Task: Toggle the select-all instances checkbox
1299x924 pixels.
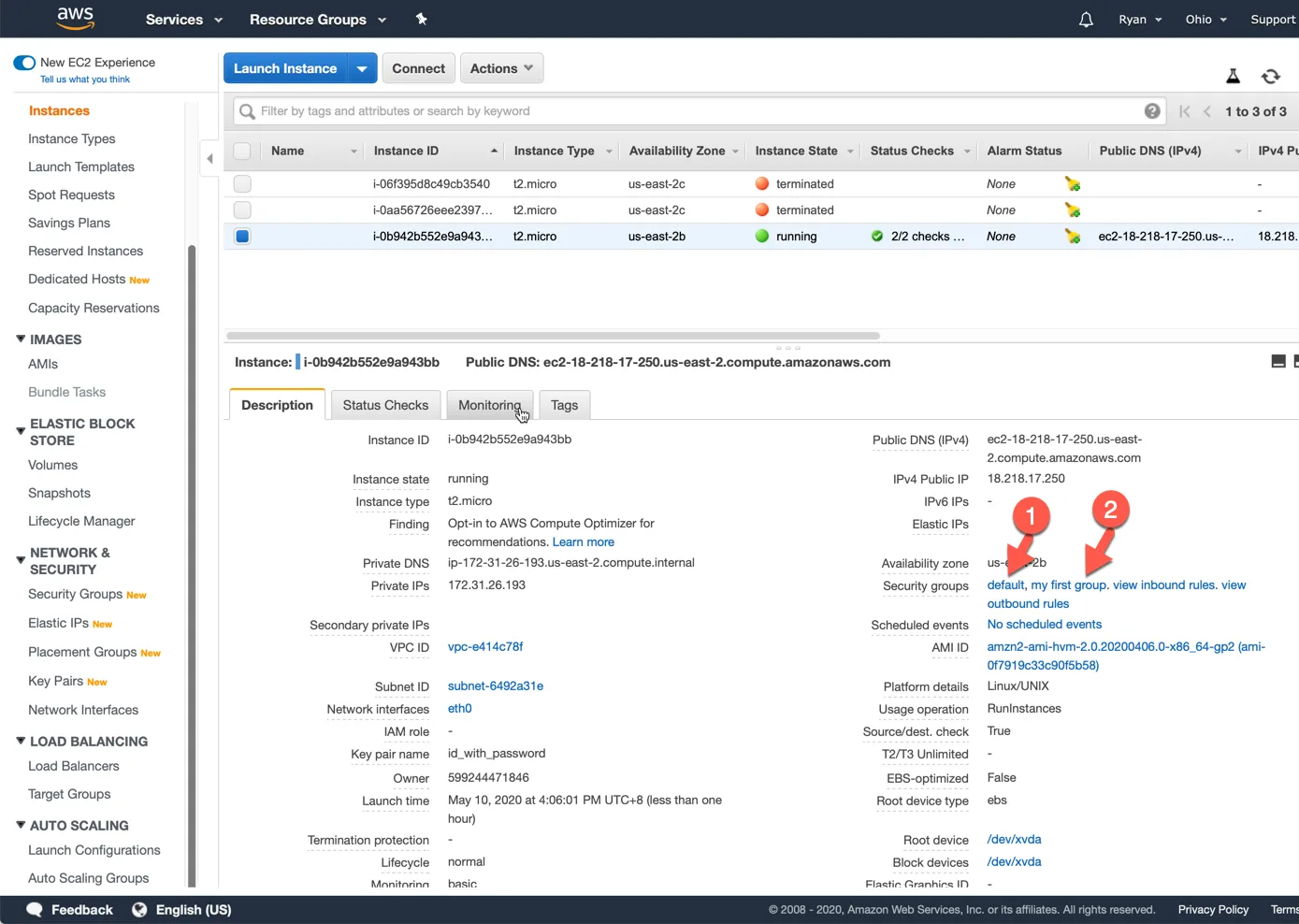Action: click(x=242, y=151)
